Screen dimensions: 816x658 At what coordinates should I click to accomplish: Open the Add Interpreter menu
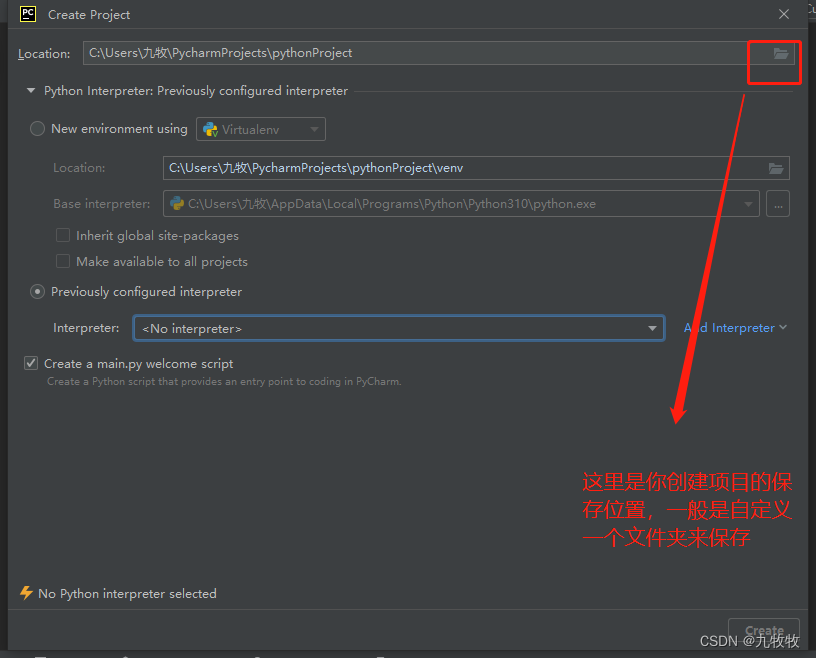(x=735, y=328)
